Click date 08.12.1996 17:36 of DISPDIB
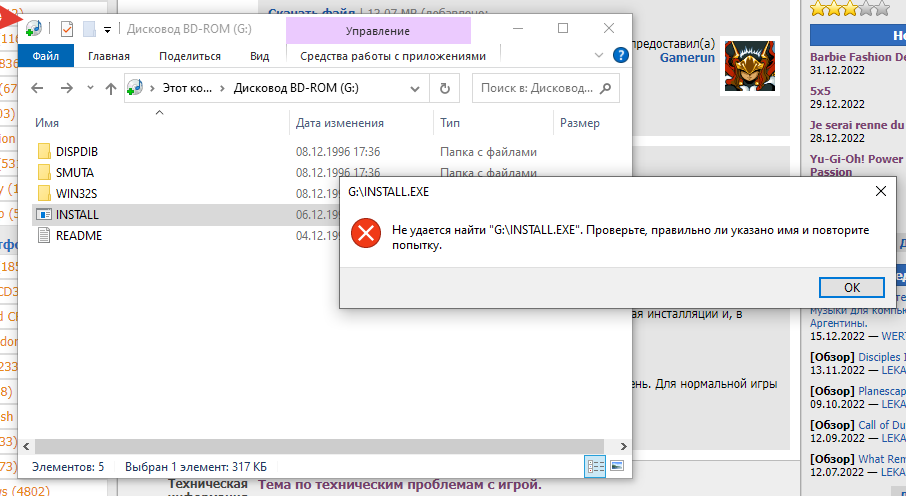This screenshot has height=496, width=906. tap(338, 151)
